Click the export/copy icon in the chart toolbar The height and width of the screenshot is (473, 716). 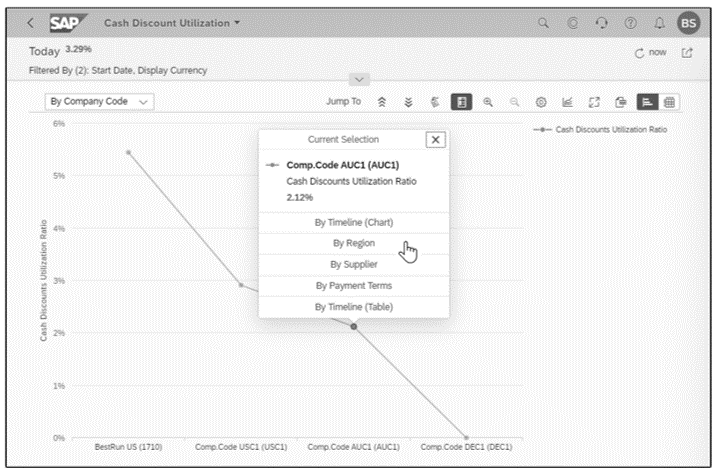point(620,102)
